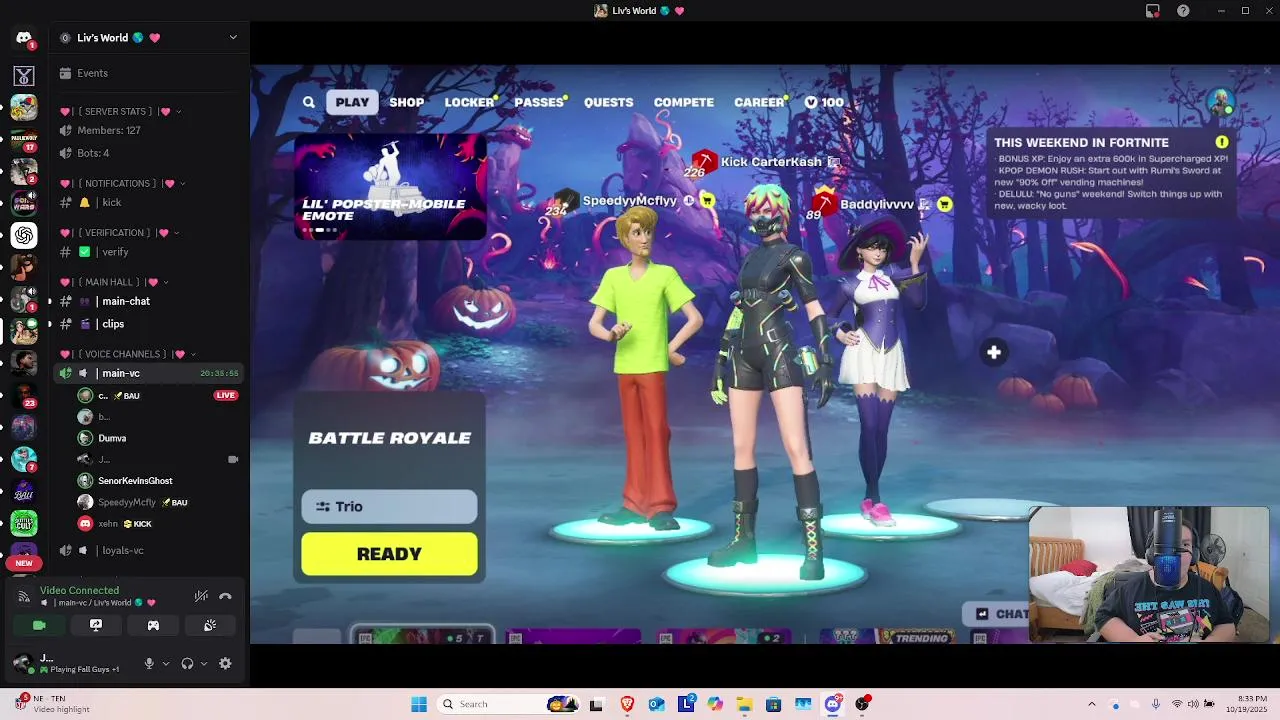Click the taskbar Search box
Screen dimensions: 1280x720
point(508,704)
